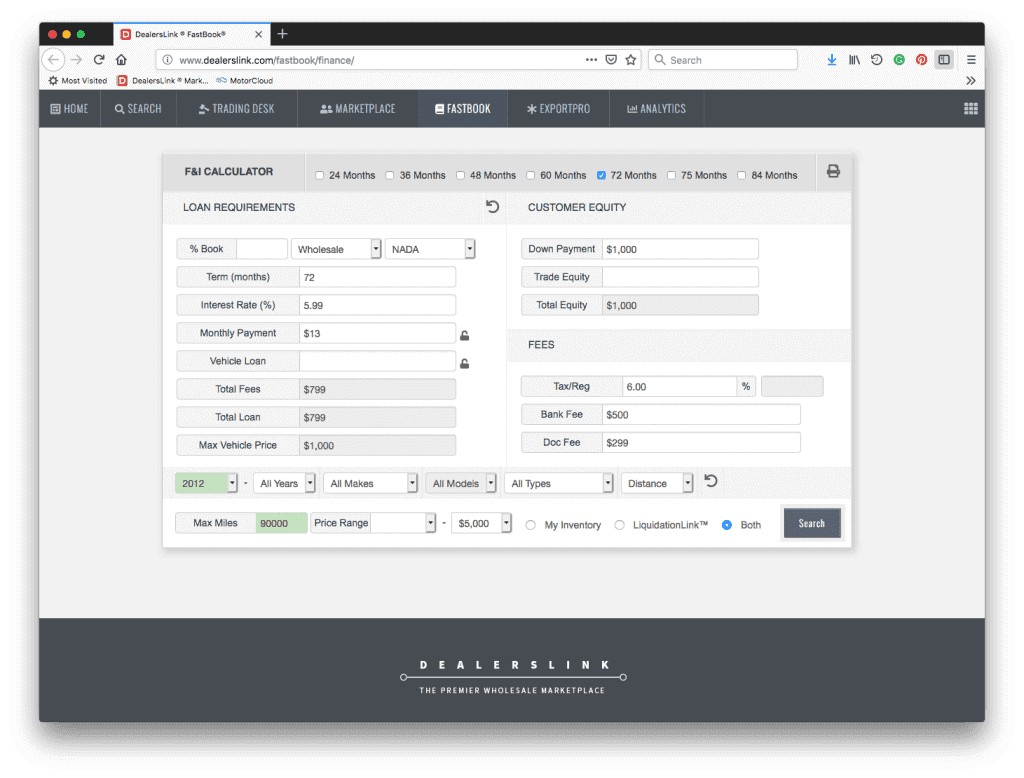Open the All Types dropdown
The image size is (1024, 778).
coord(558,483)
